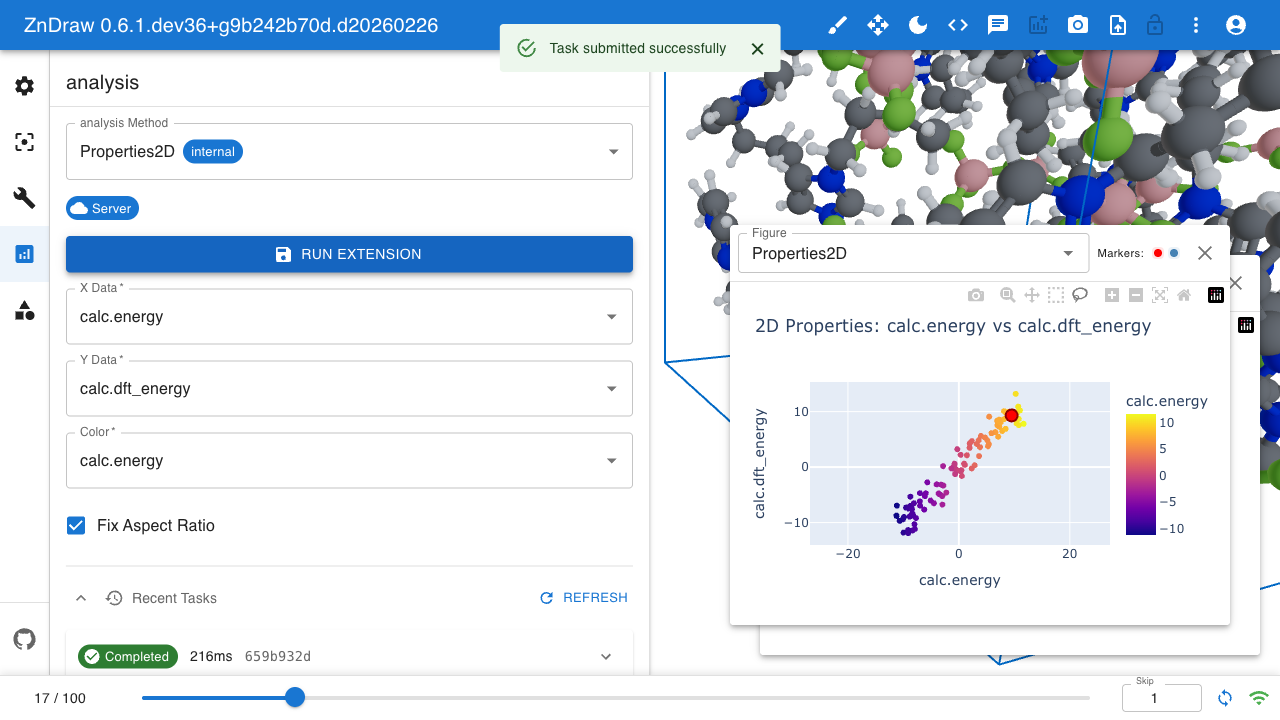
Task: Take a screenshot with the header camera icon
Action: [x=1077, y=25]
